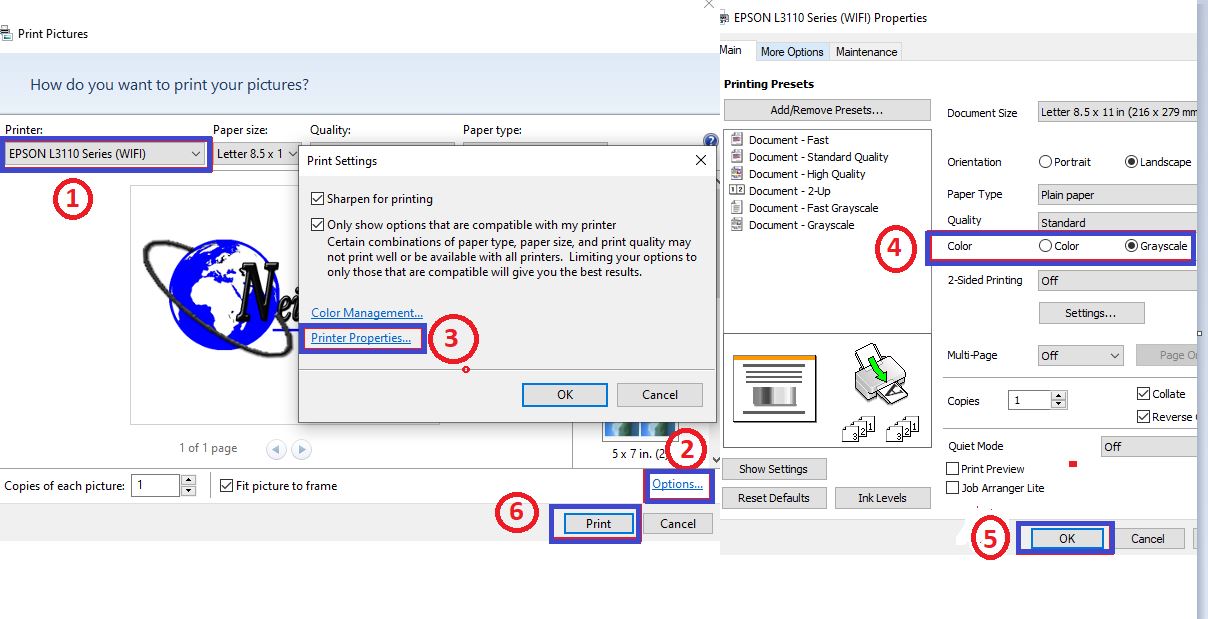This screenshot has width=1208, height=619.
Task: Open the 2-Sided Printing dropdown
Action: point(1117,281)
